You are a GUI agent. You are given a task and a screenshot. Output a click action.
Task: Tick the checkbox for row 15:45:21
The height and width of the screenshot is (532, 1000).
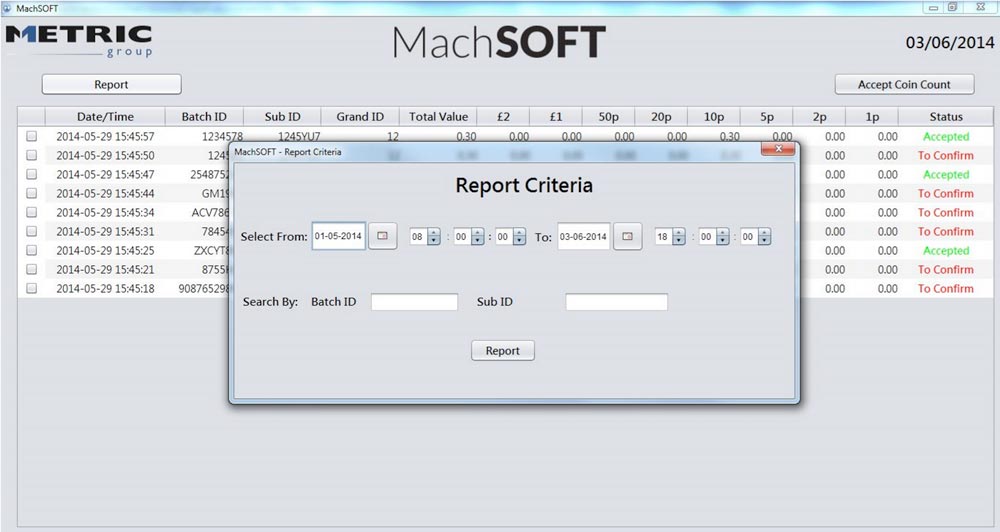pyautogui.click(x=31, y=269)
